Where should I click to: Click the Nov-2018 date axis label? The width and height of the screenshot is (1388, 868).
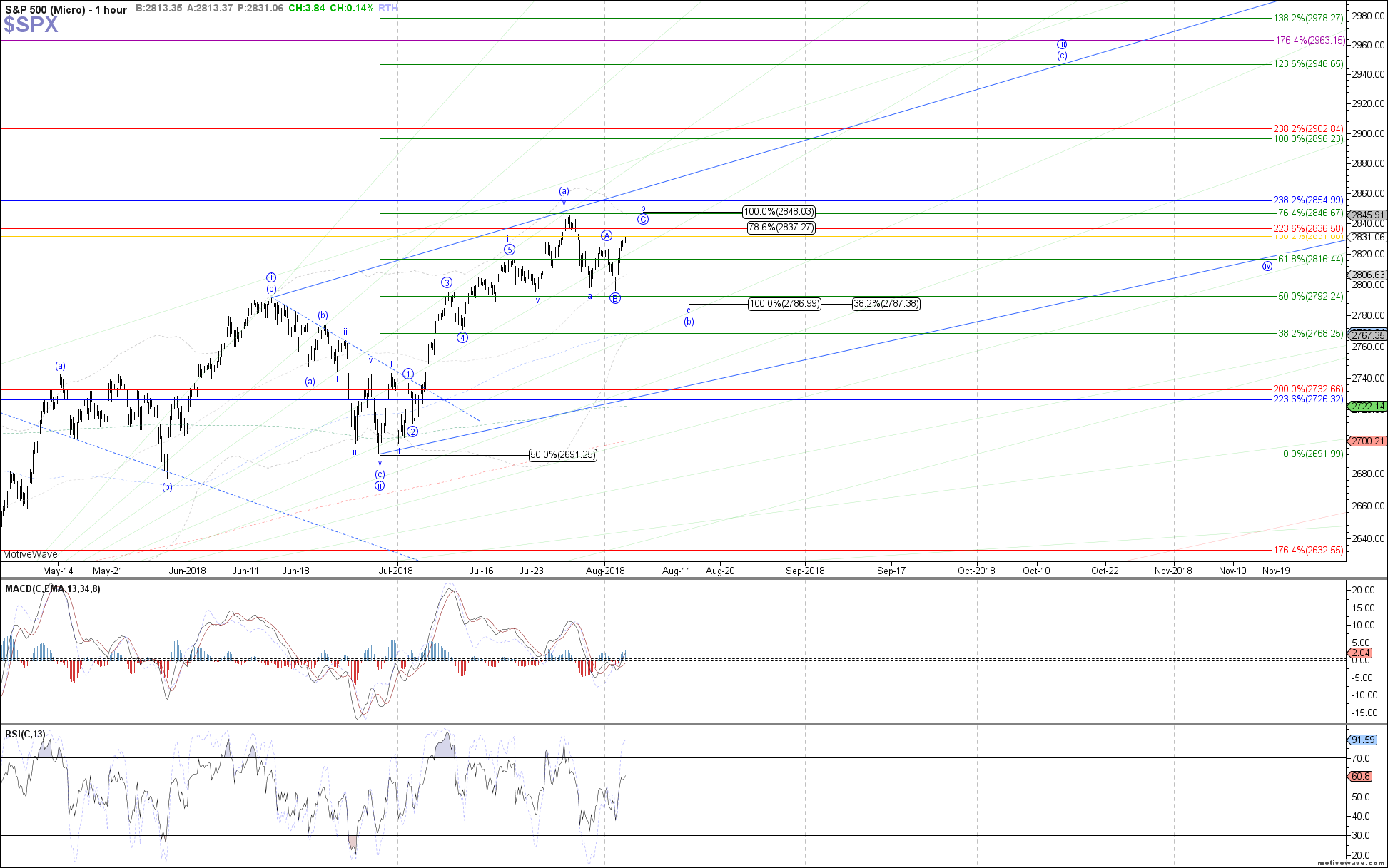[x=1173, y=571]
